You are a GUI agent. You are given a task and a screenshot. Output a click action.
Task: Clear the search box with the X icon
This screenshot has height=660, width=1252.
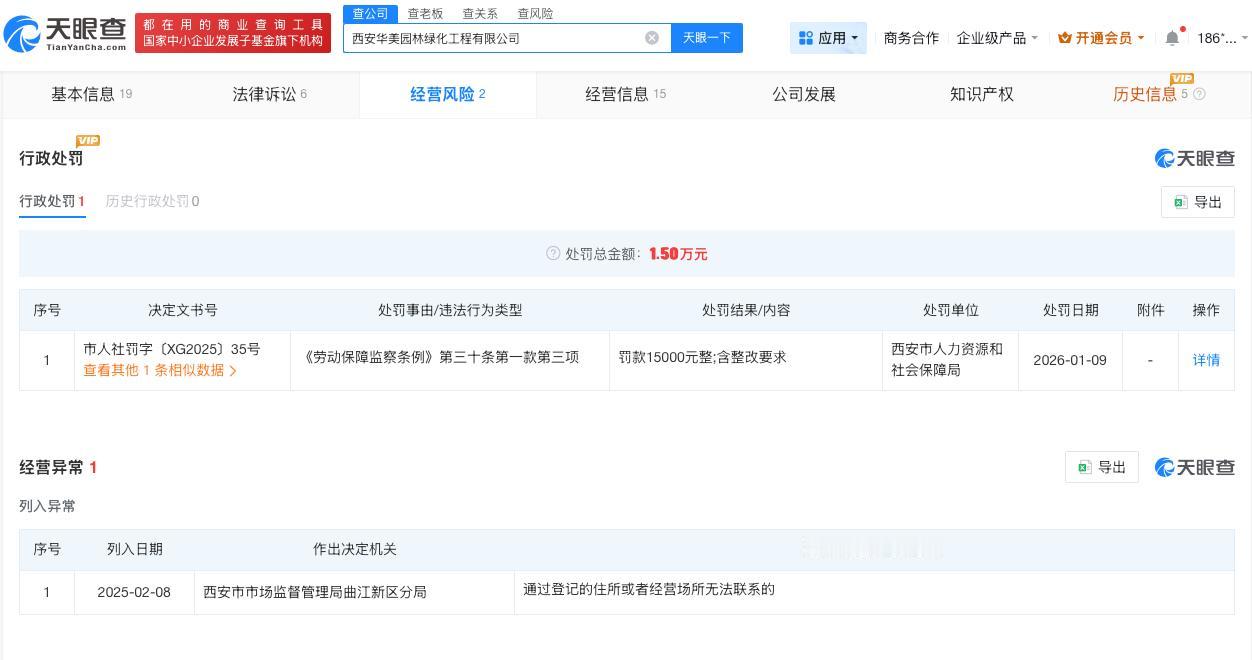[652, 38]
